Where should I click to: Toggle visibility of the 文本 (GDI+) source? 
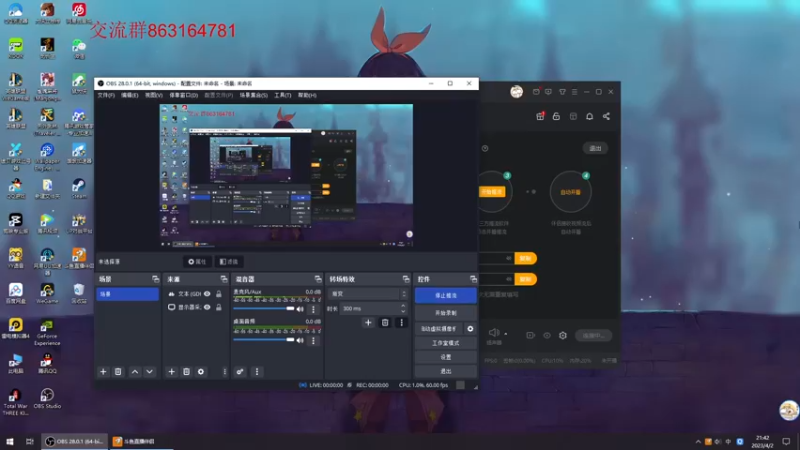click(x=207, y=294)
